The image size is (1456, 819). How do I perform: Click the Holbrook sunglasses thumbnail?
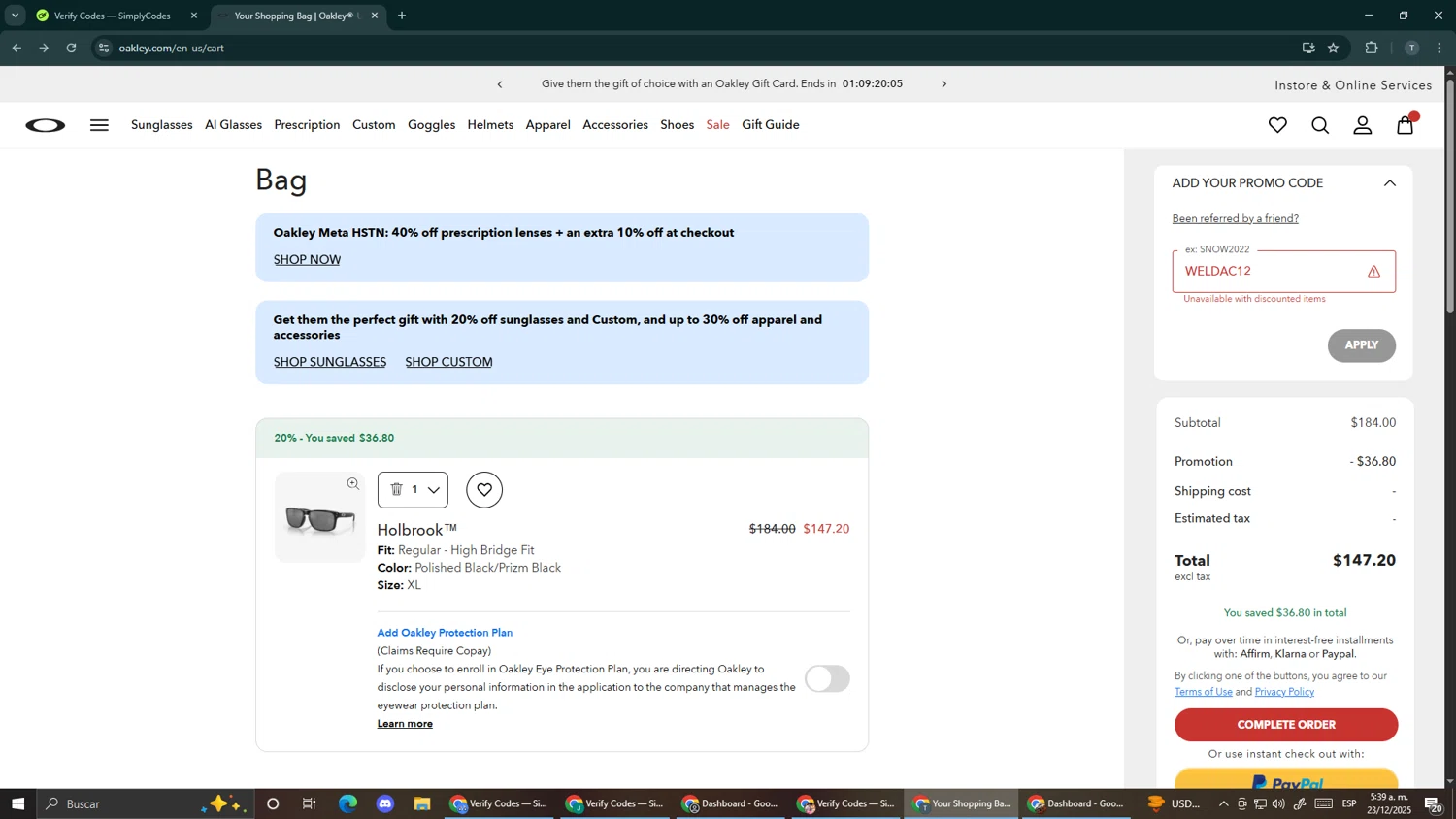320,518
